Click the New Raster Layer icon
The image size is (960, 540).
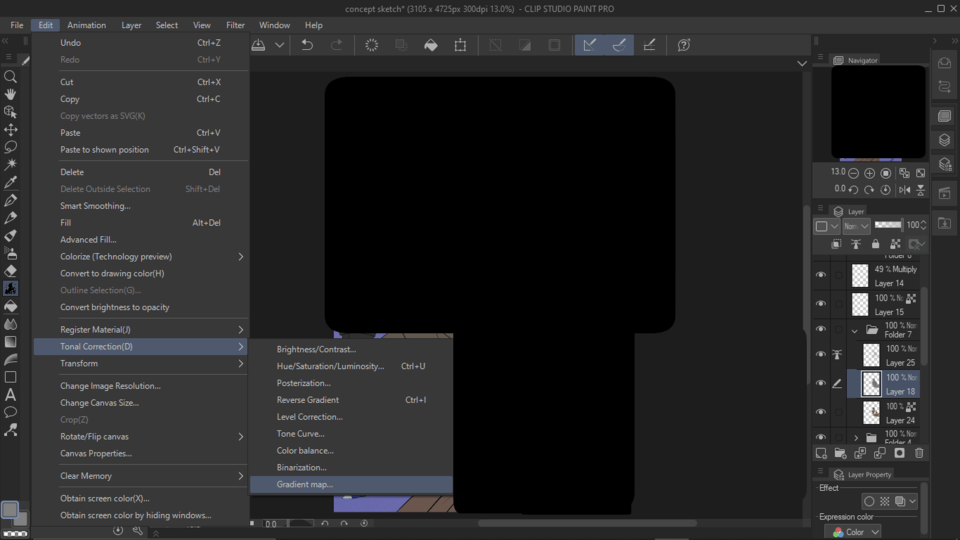tap(821, 453)
